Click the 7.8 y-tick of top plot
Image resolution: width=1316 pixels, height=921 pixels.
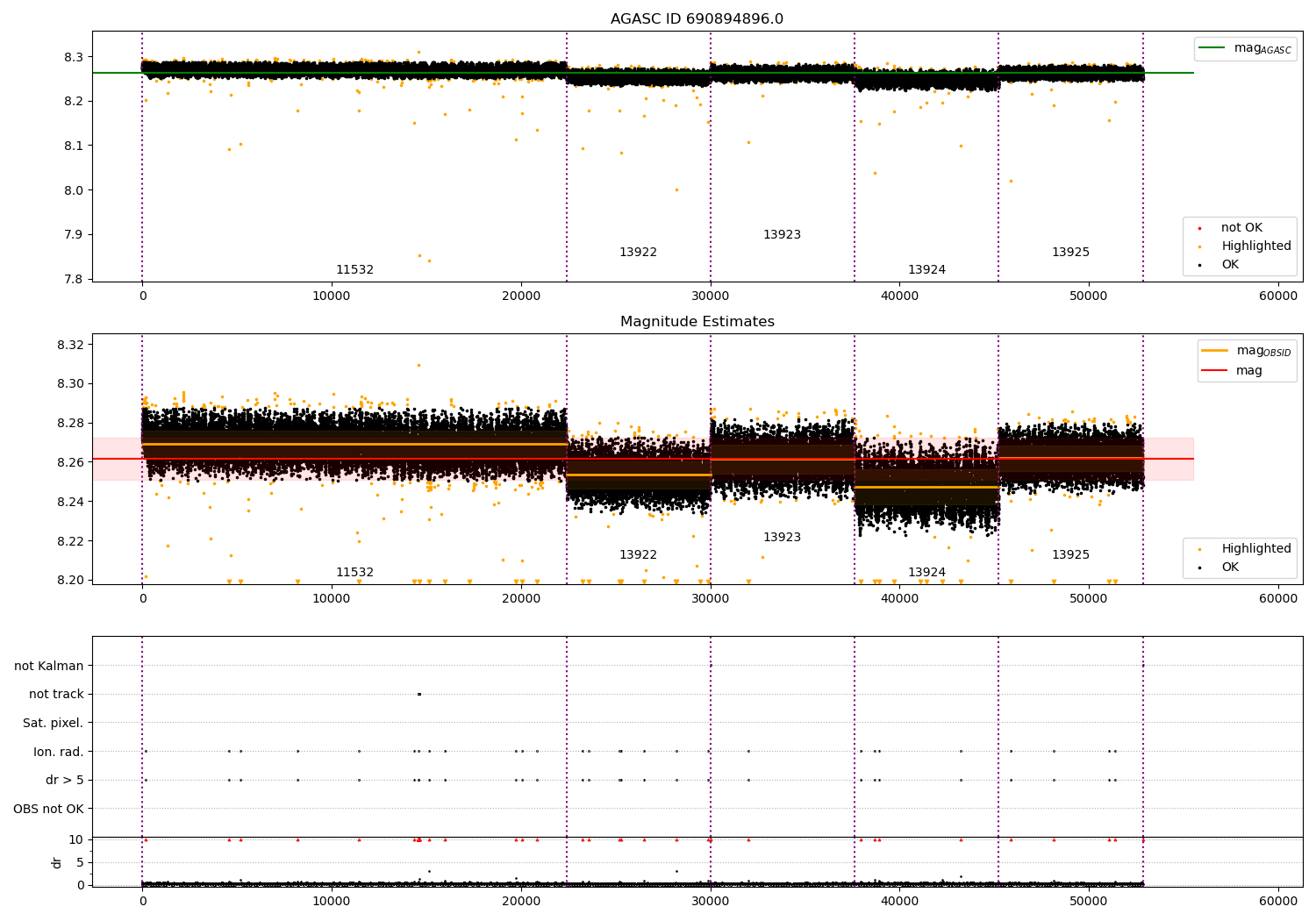[74, 279]
